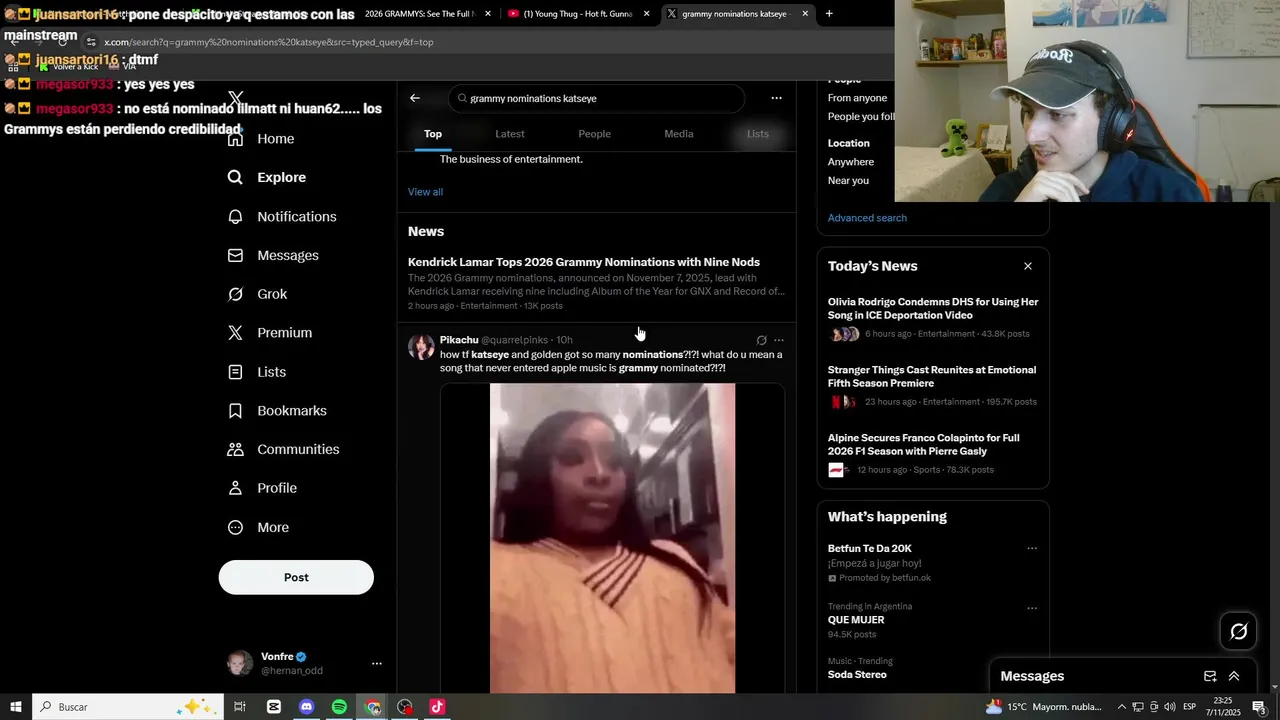The height and width of the screenshot is (720, 1280).
Task: Open Profile in the sidebar
Action: pyautogui.click(x=262, y=488)
